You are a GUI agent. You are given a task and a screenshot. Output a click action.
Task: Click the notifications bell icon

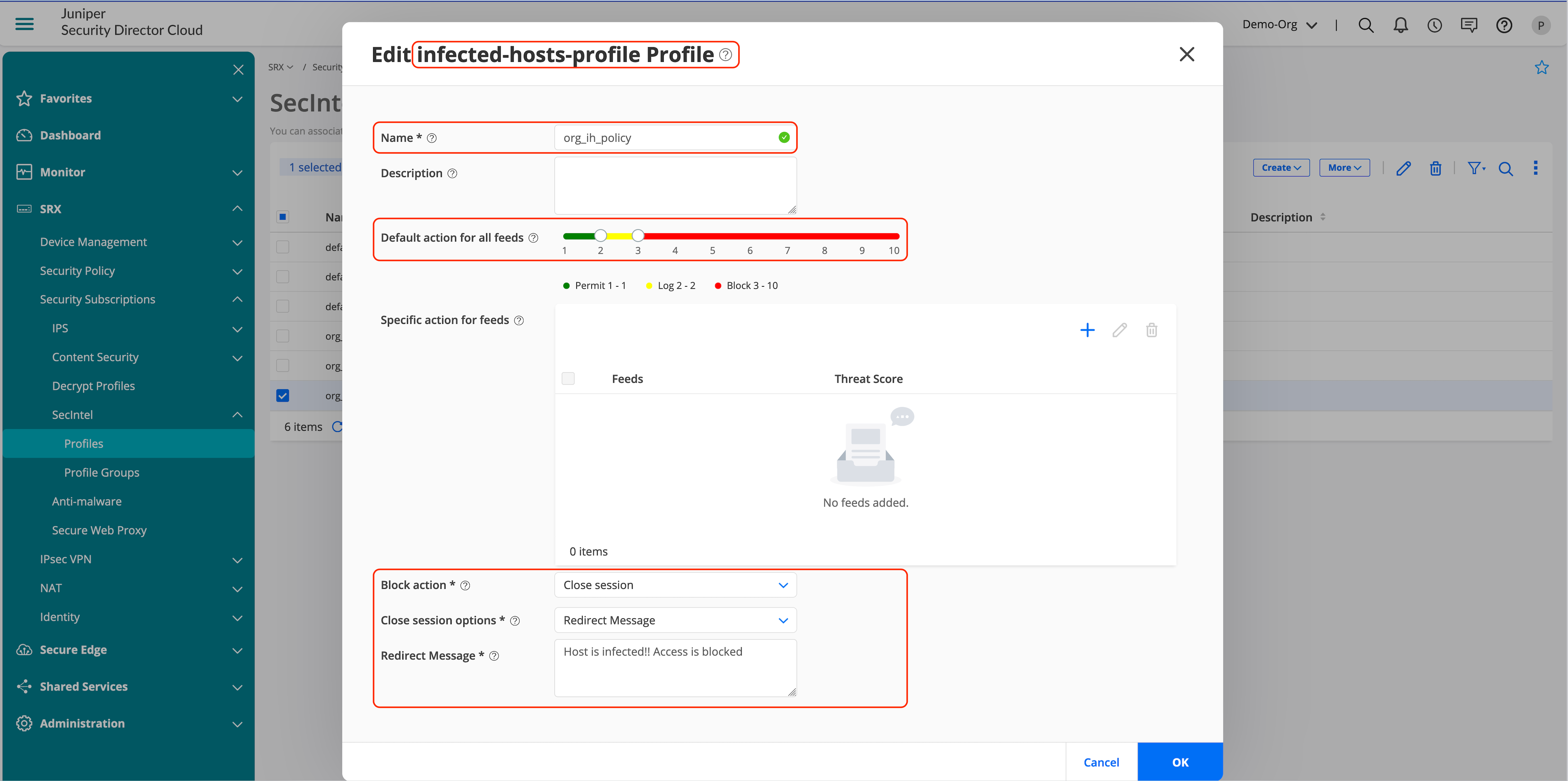[1400, 25]
